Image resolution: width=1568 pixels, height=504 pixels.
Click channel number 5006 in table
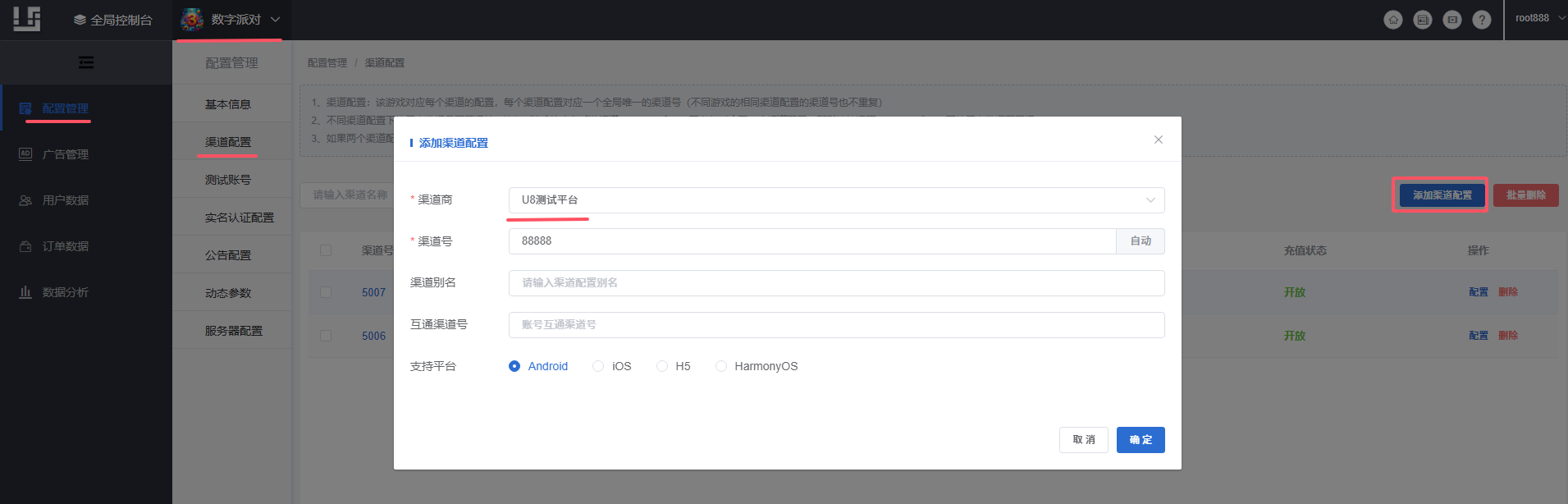click(373, 336)
